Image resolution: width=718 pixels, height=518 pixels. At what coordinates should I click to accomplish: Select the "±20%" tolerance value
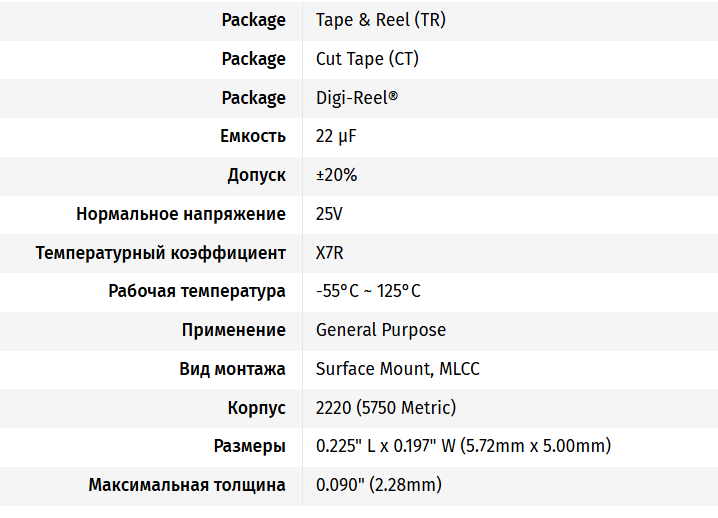pos(336,175)
